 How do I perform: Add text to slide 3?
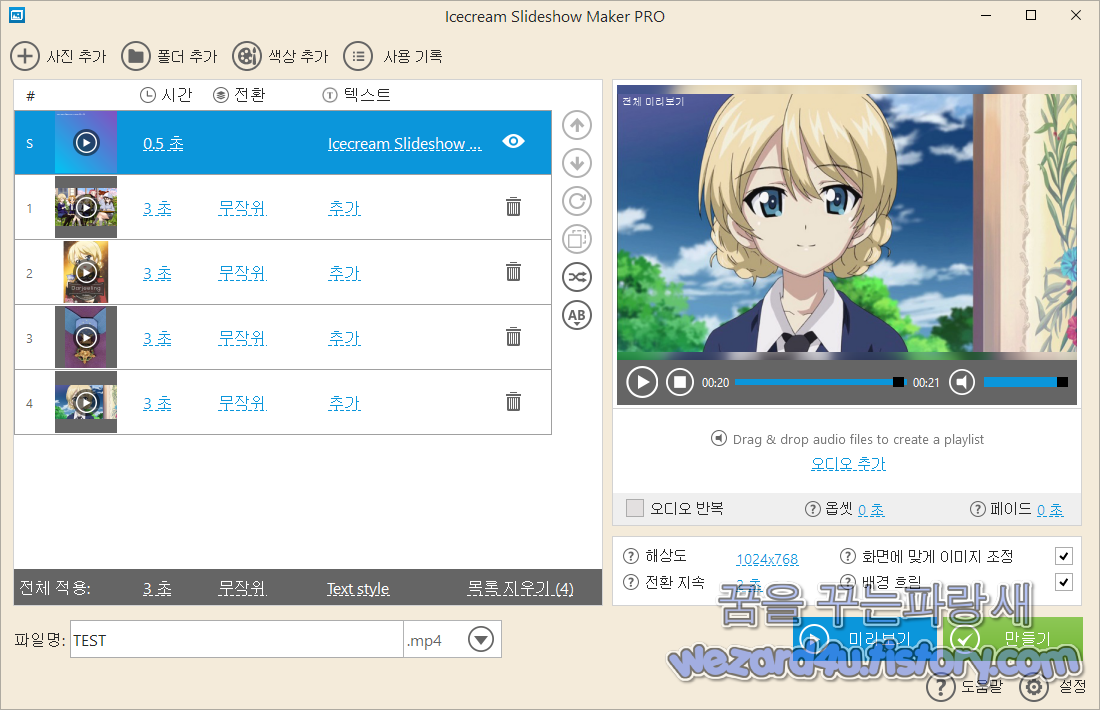pos(344,338)
